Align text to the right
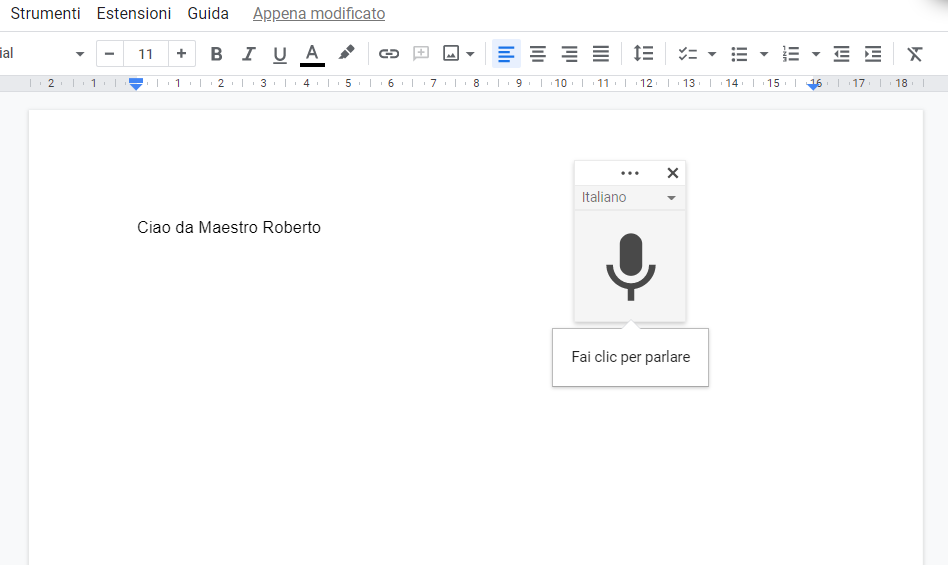This screenshot has width=948, height=565. pos(569,54)
